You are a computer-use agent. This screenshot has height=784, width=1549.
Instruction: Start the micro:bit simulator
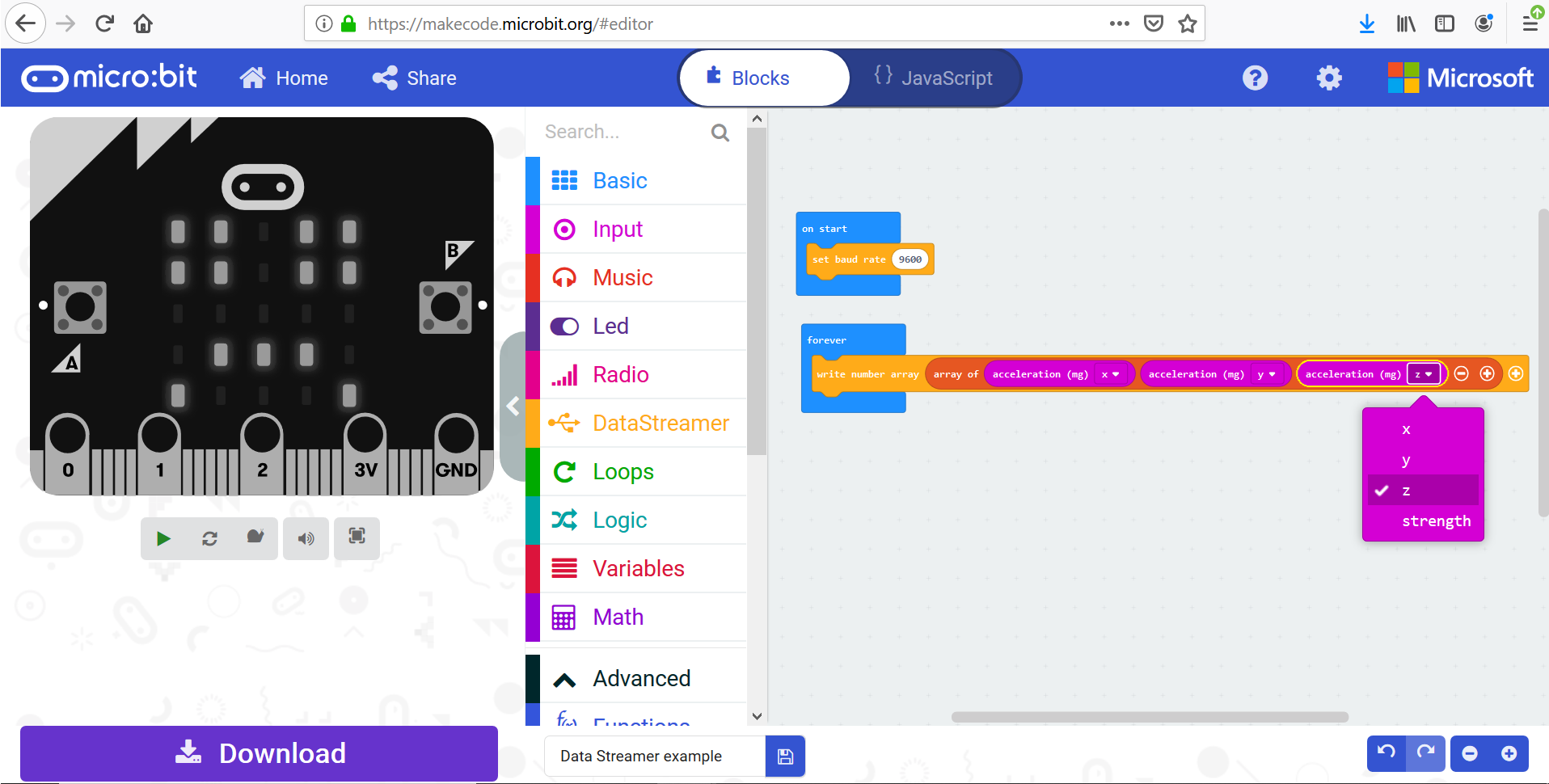(163, 538)
